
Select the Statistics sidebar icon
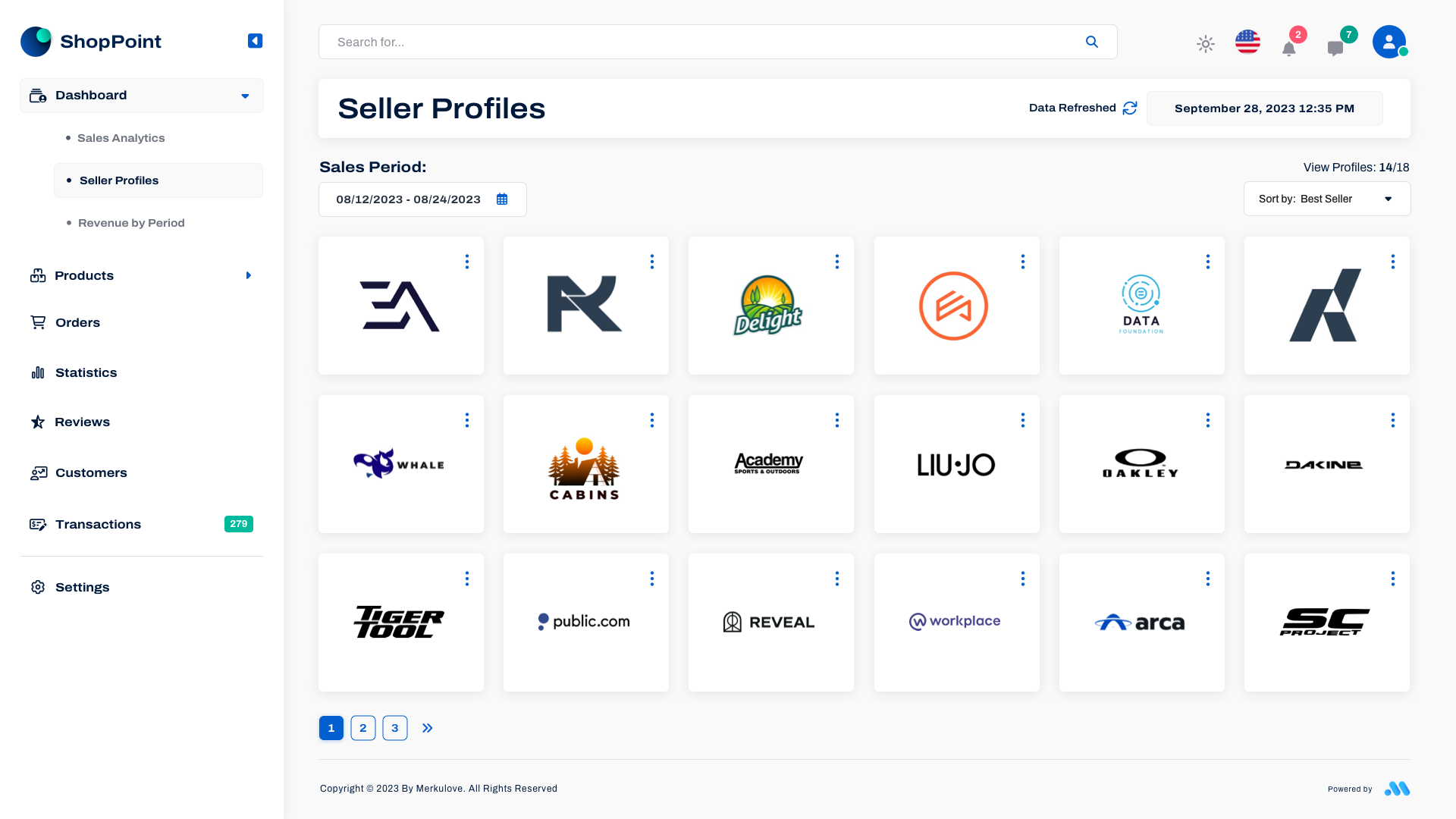point(38,372)
